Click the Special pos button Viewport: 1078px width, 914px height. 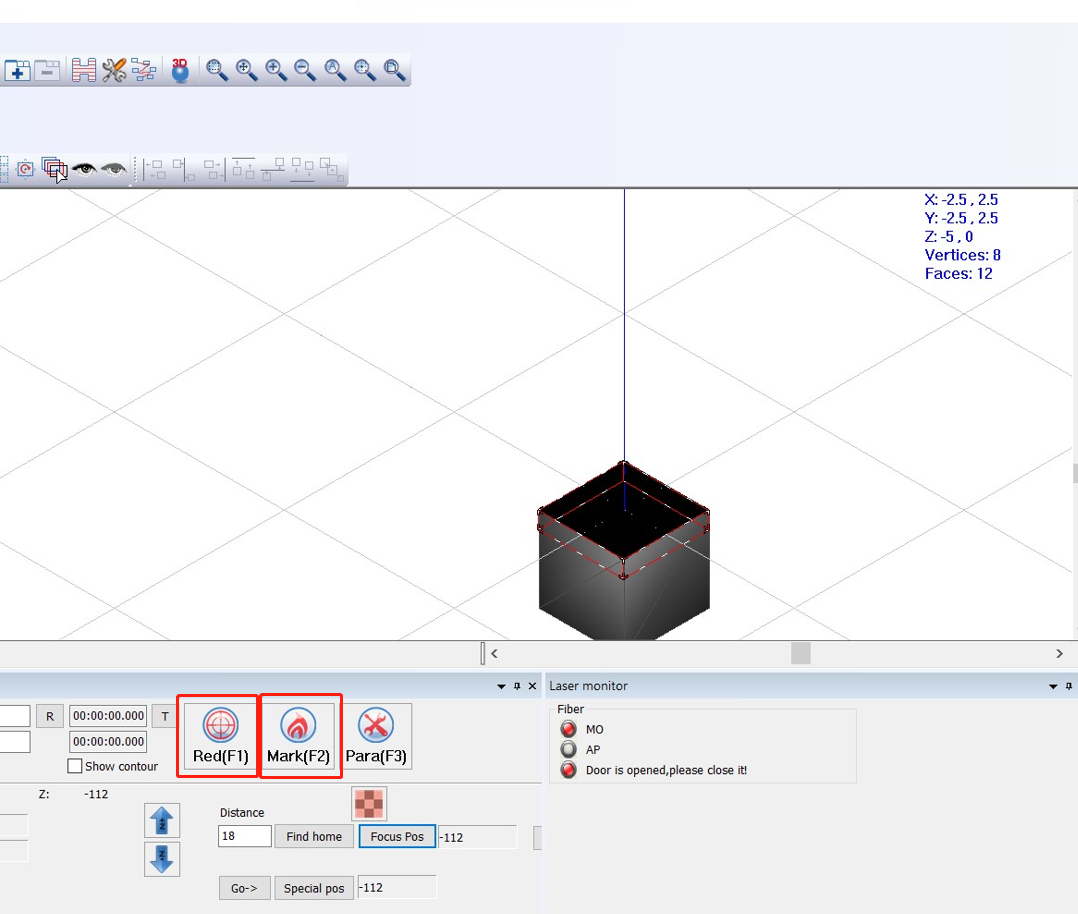(314, 888)
